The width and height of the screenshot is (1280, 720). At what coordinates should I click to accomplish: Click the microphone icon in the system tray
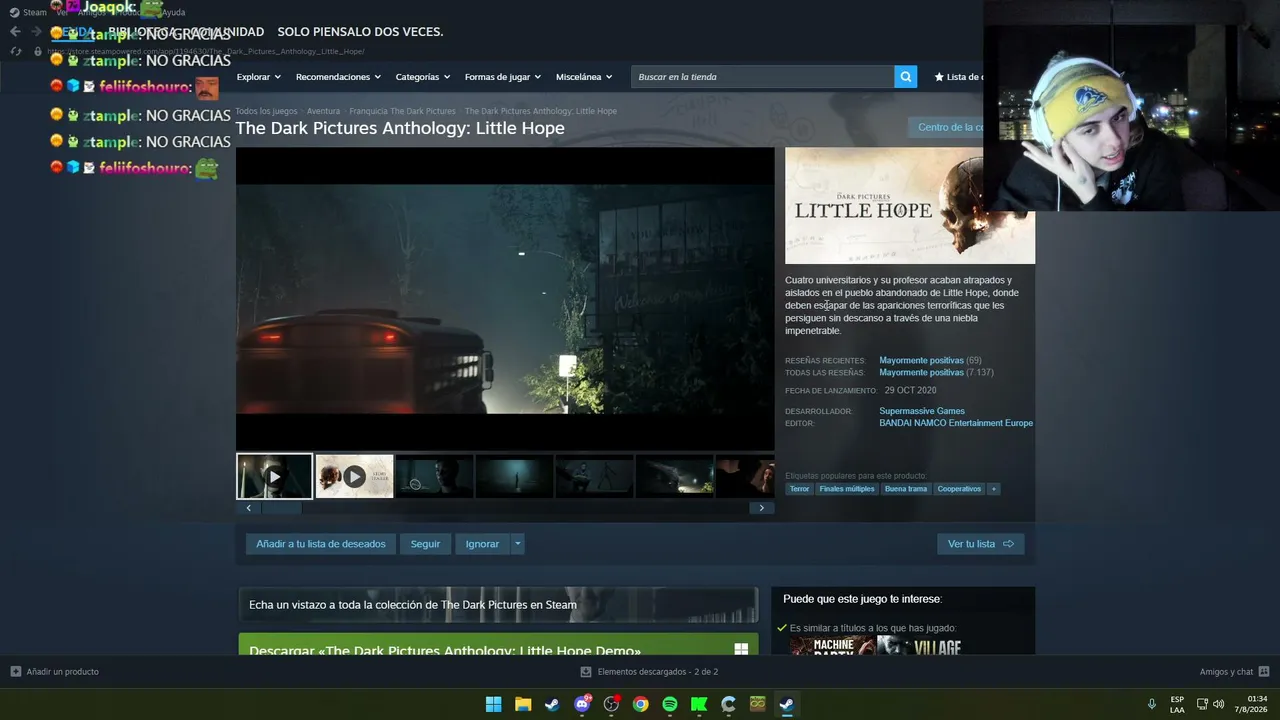coord(1151,704)
